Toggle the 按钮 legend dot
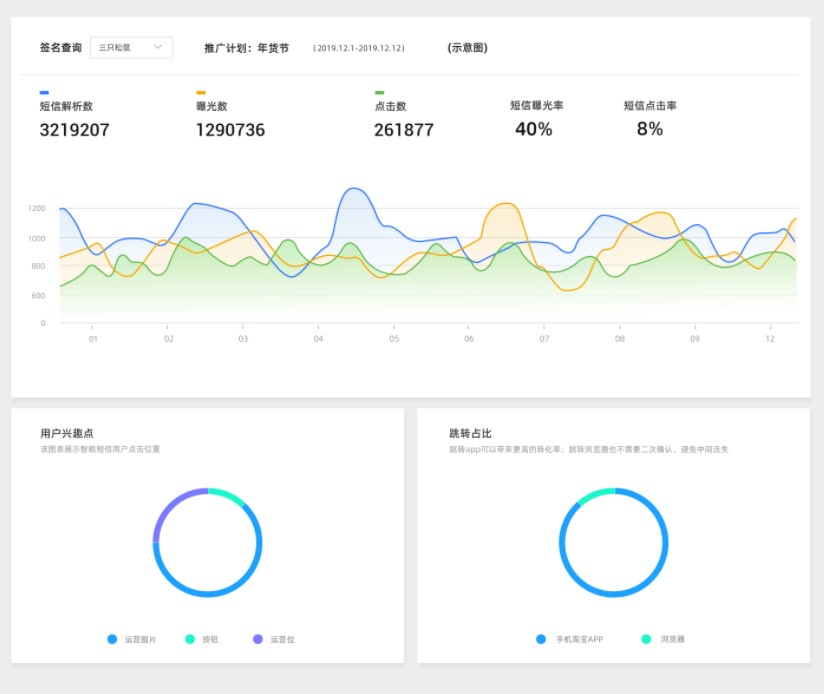824x694 pixels. (190, 639)
